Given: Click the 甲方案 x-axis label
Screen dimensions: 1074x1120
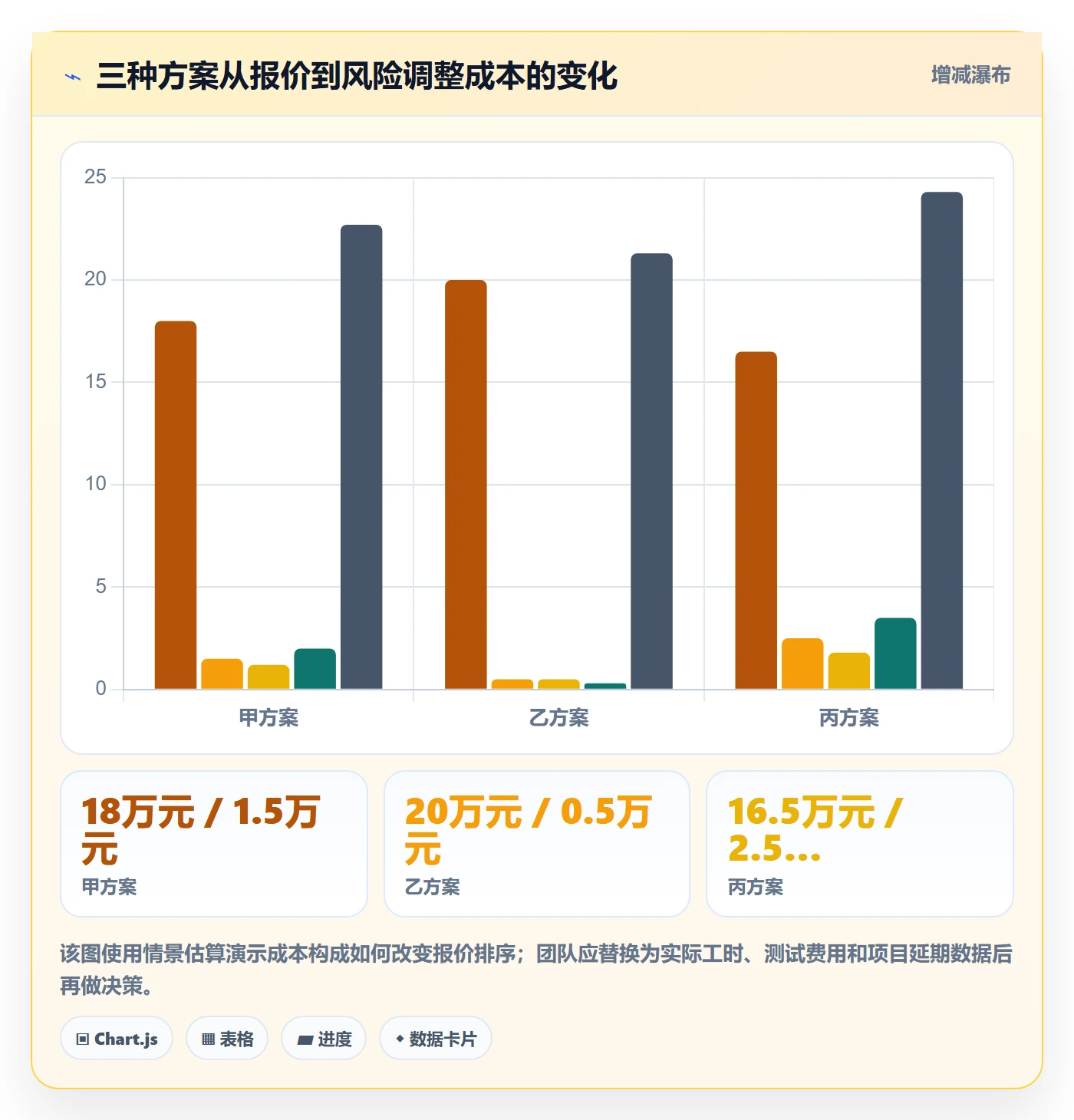Looking at the screenshot, I should pos(268,718).
